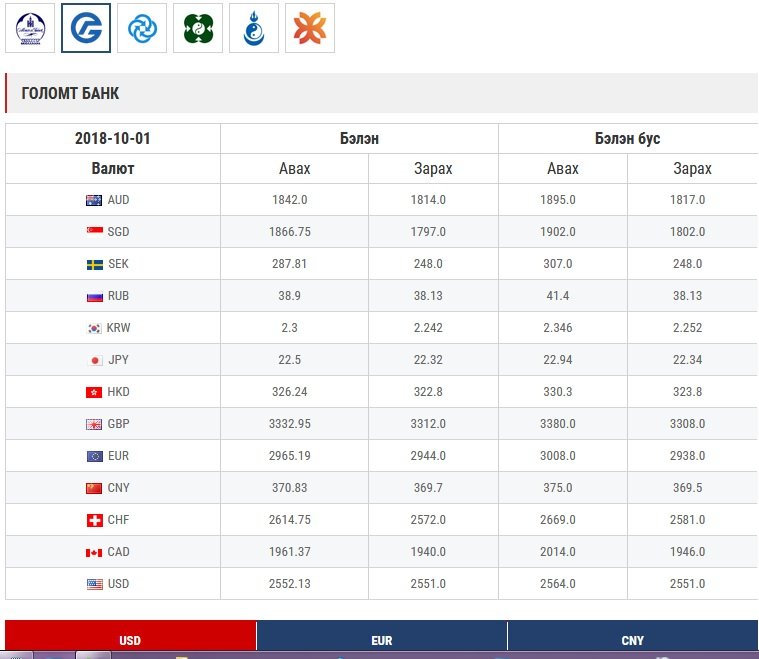Open the orange XacBank logo
The image size is (759, 659).
(x=310, y=28)
